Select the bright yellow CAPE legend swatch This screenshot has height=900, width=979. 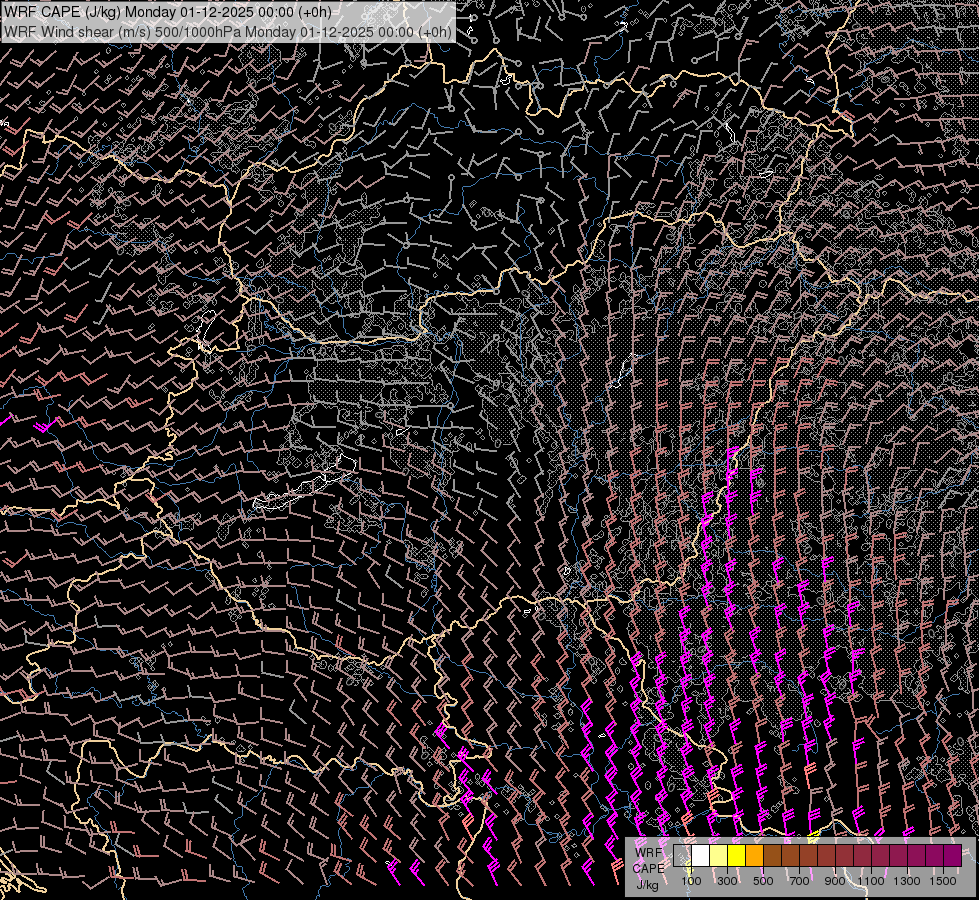click(737, 855)
